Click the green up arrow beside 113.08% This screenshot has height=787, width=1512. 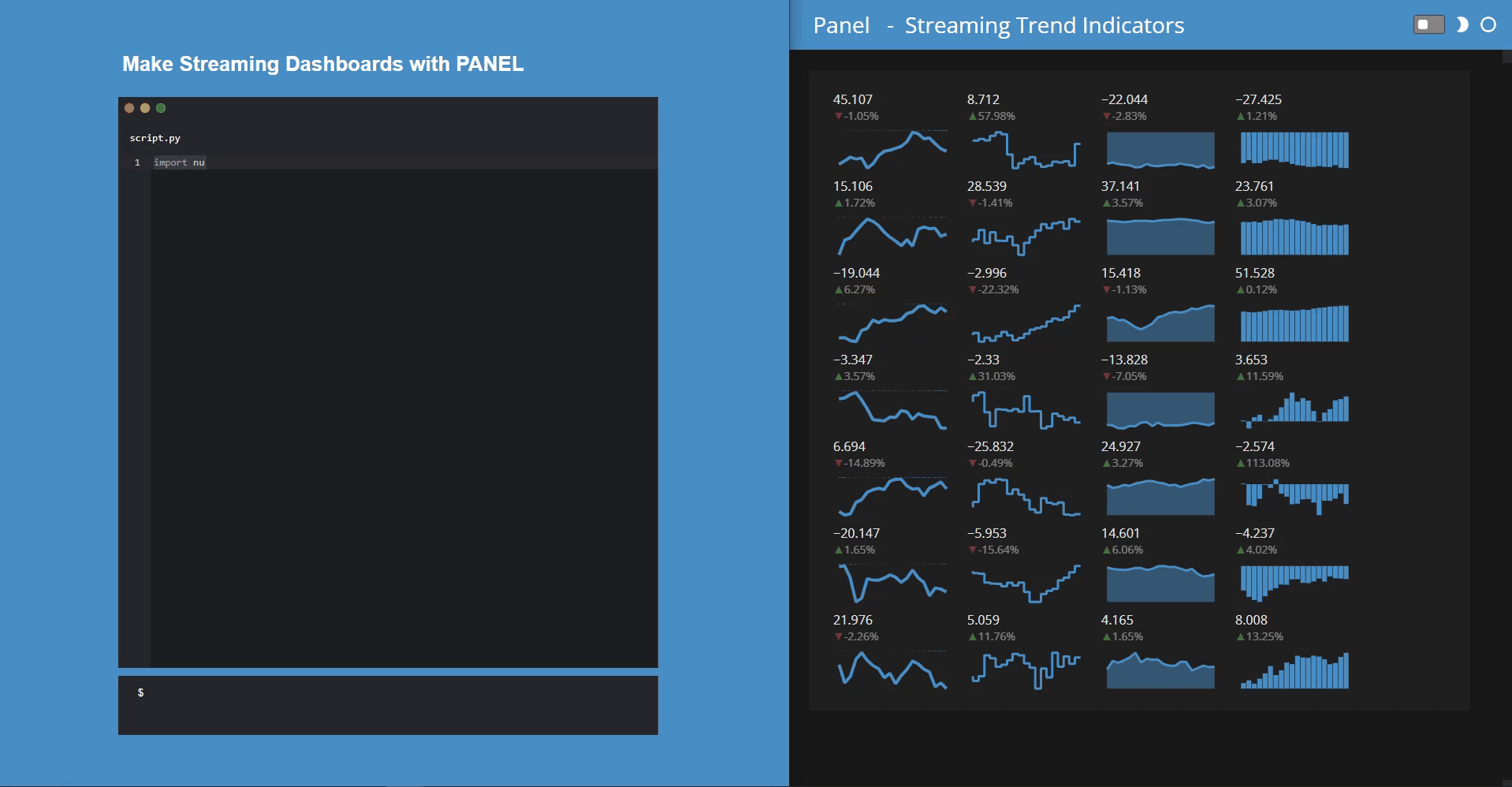click(x=1240, y=463)
